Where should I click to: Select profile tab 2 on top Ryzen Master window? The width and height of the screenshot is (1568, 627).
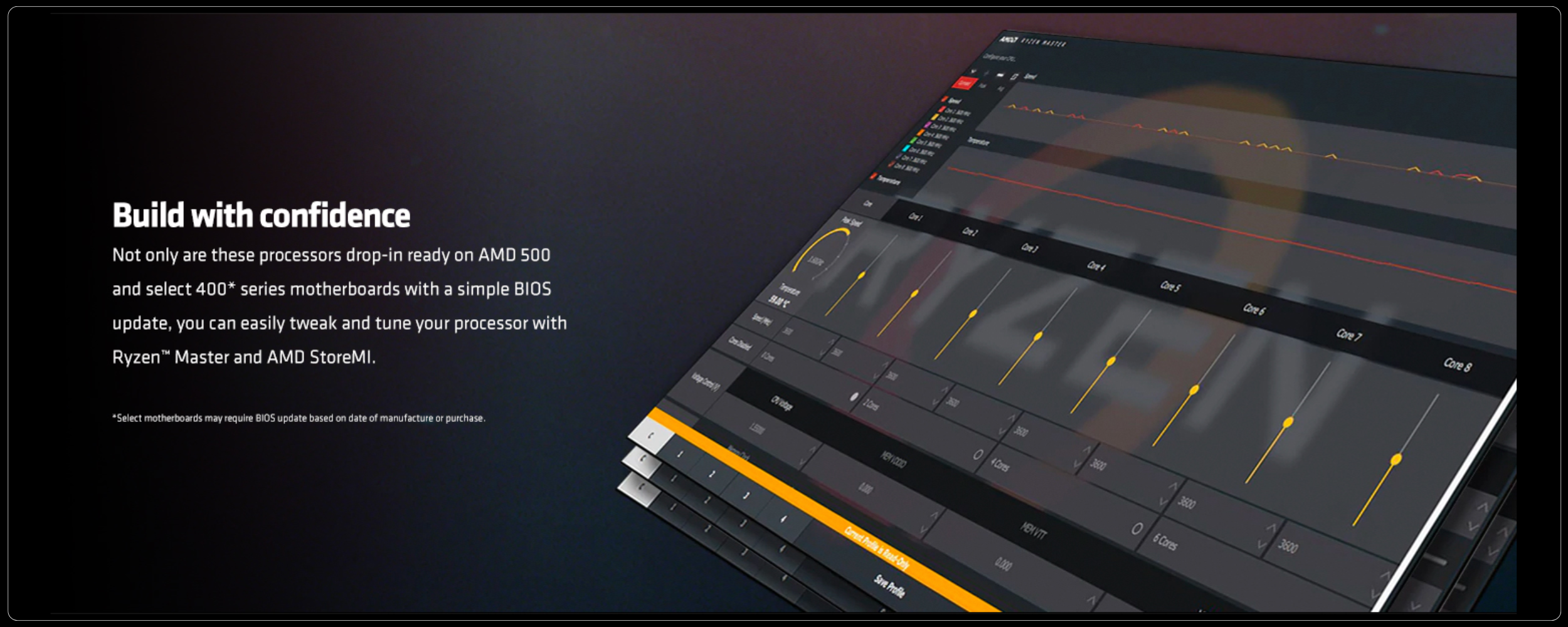(712, 473)
